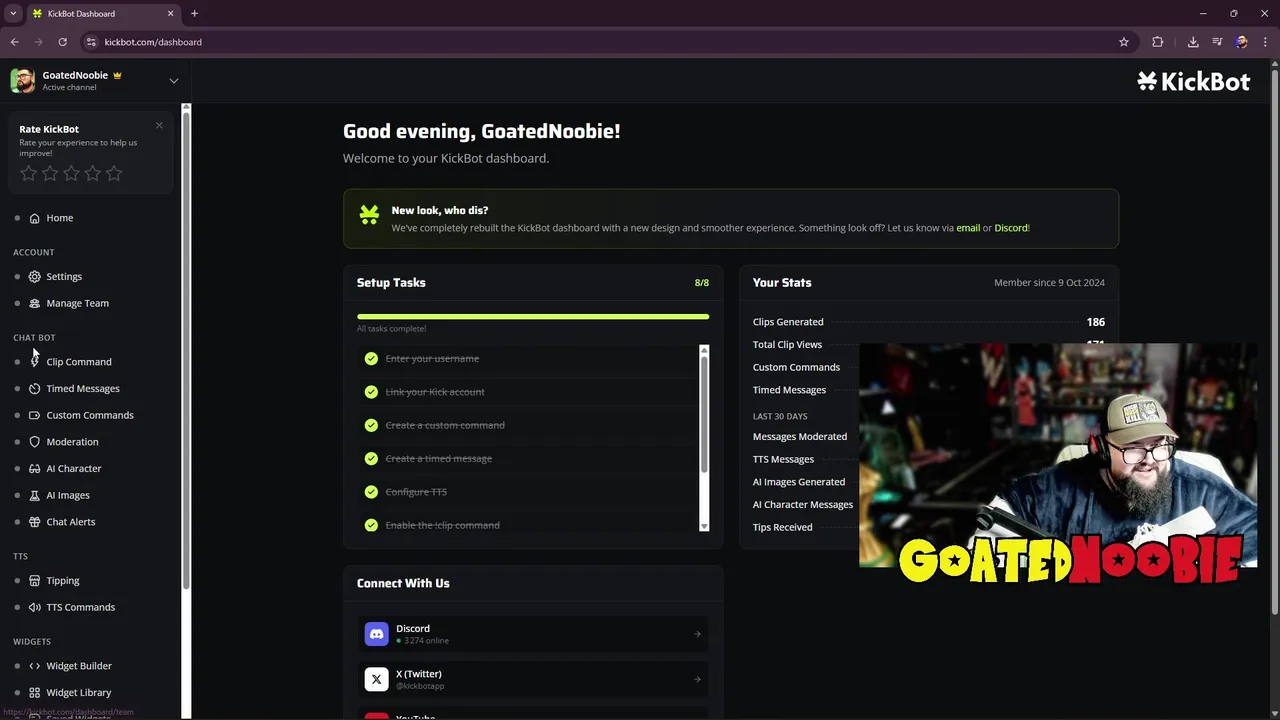
Task: Click the Chat Alerts gift icon
Action: (35, 522)
